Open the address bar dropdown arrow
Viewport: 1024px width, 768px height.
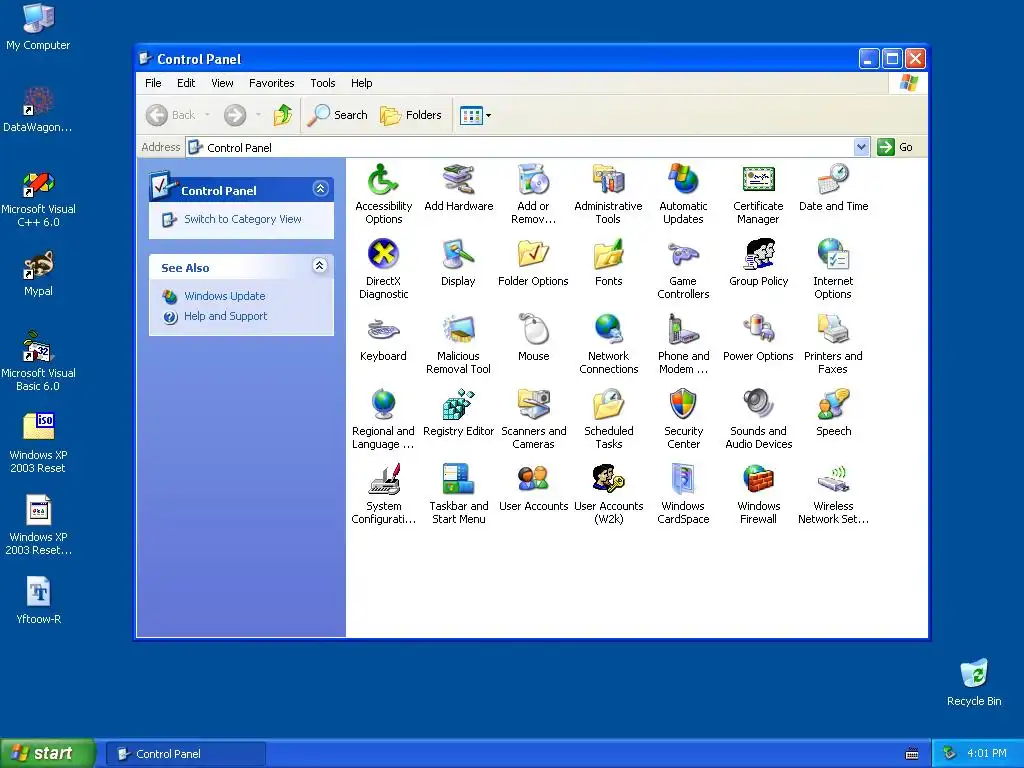[861, 147]
